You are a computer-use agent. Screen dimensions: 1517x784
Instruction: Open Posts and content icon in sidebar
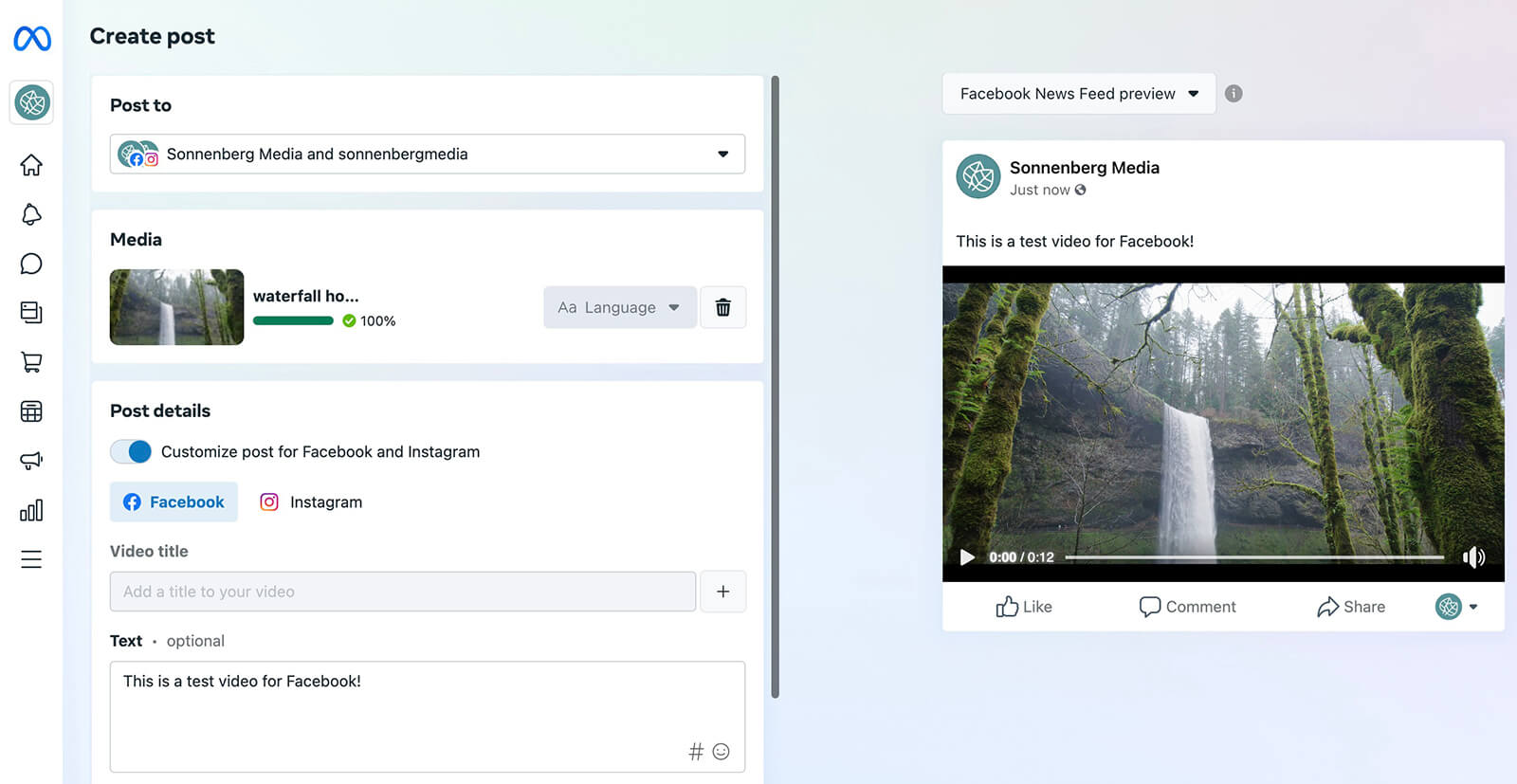[x=31, y=313]
